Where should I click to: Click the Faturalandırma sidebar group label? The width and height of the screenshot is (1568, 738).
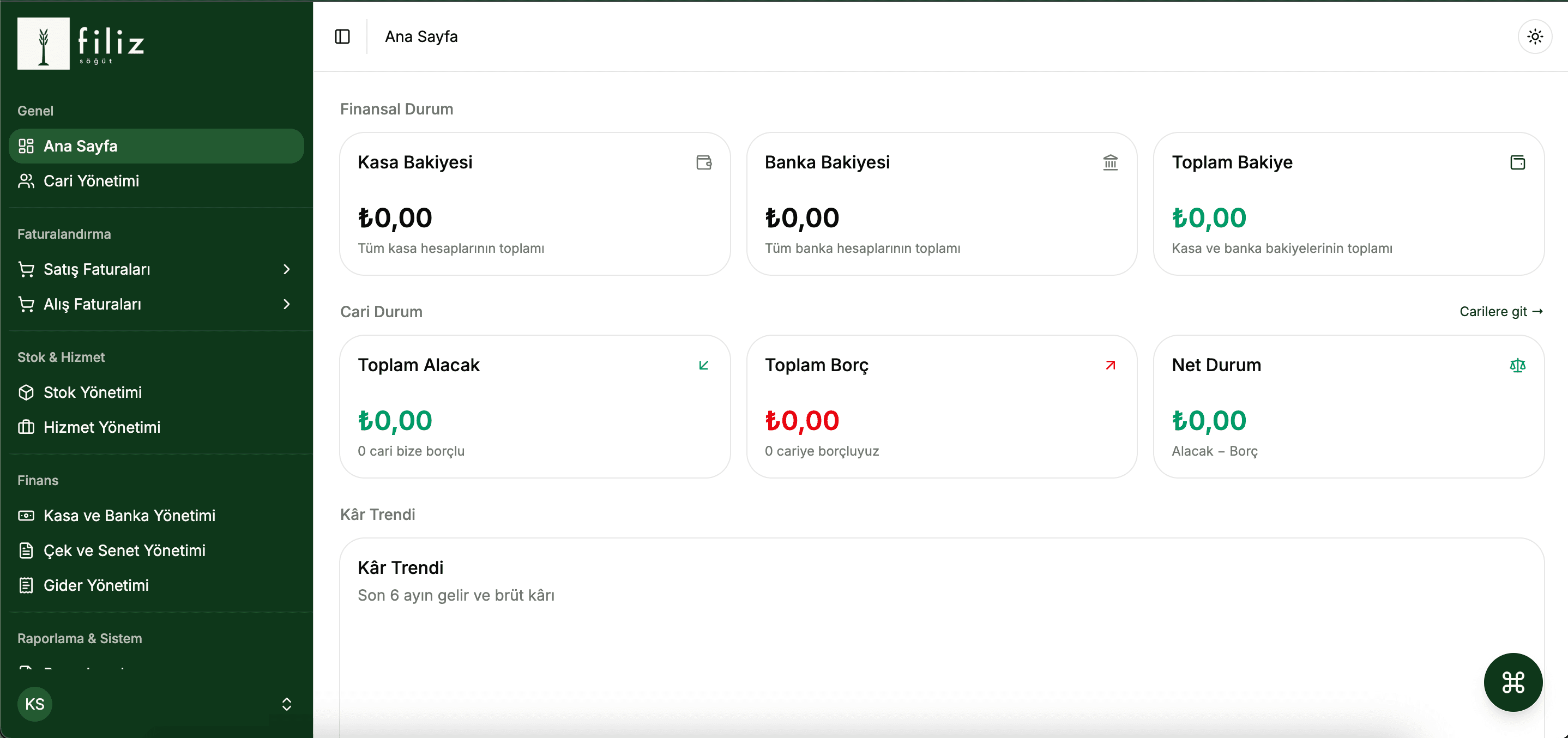(x=64, y=234)
